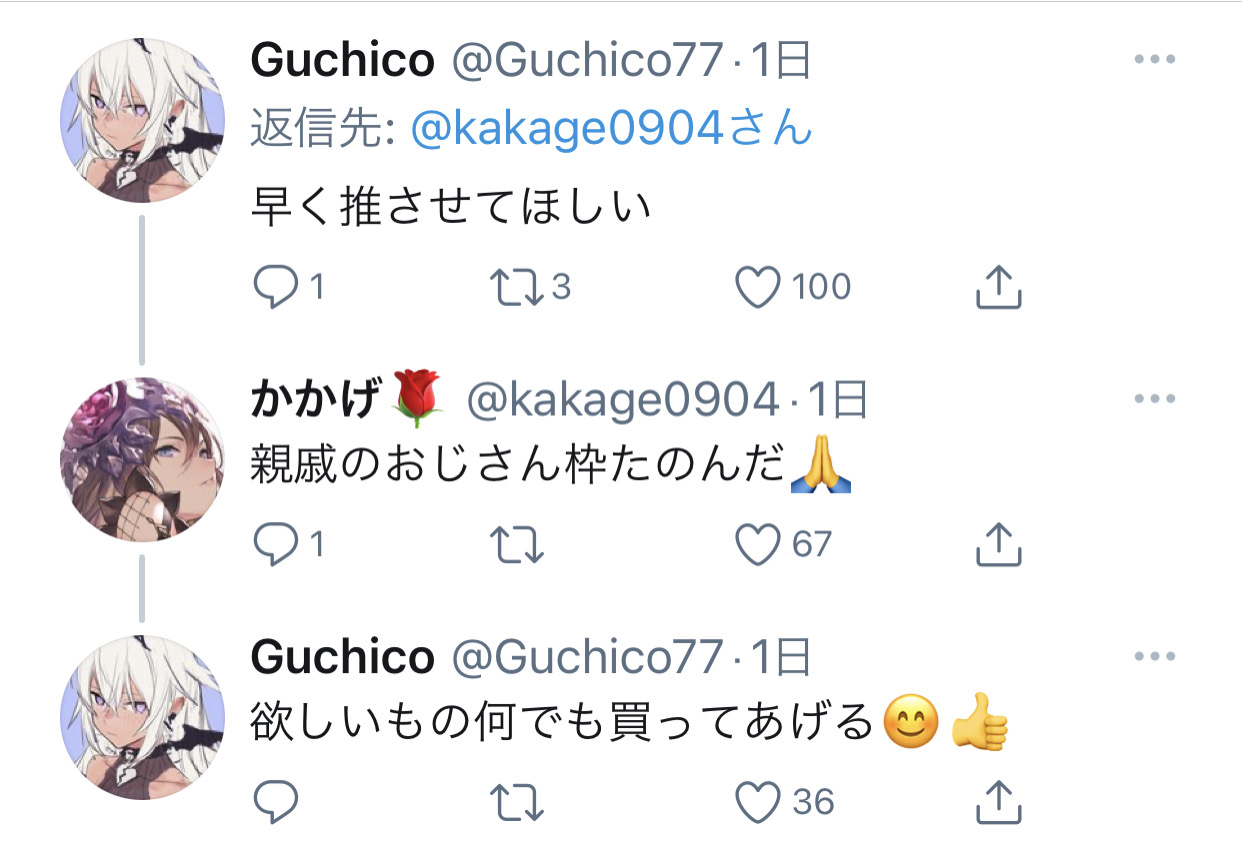Open かかげ's profile picture
Viewport: 1242px width, 845px height.
142,460
